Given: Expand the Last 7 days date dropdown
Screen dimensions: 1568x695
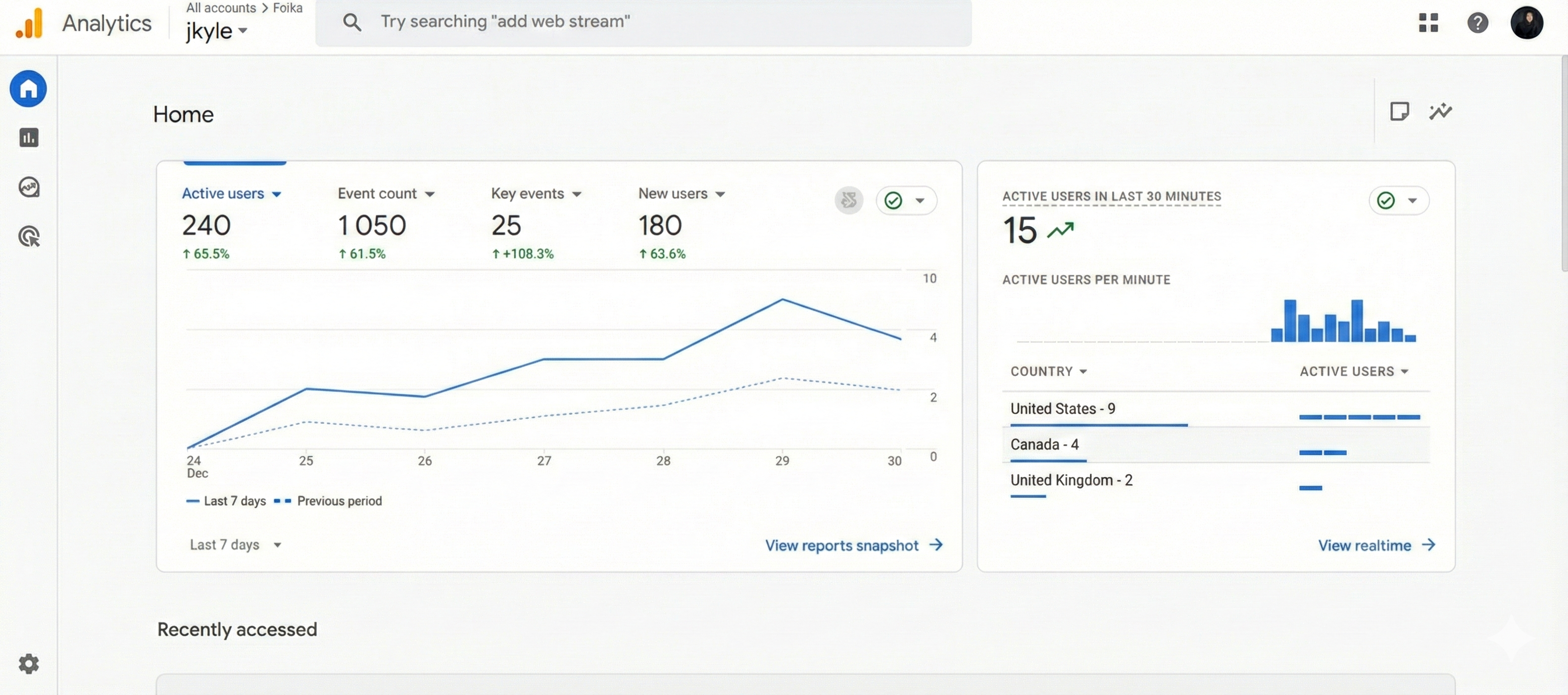Looking at the screenshot, I should point(235,544).
